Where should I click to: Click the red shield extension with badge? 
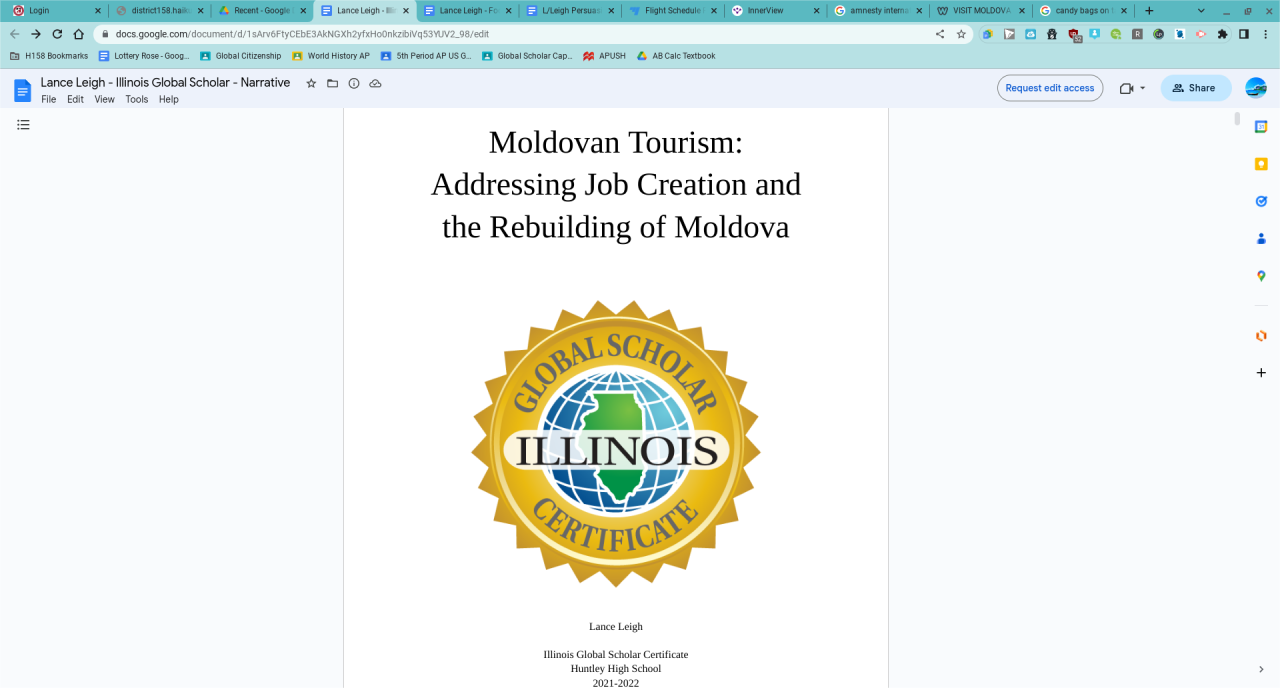tap(1074, 35)
